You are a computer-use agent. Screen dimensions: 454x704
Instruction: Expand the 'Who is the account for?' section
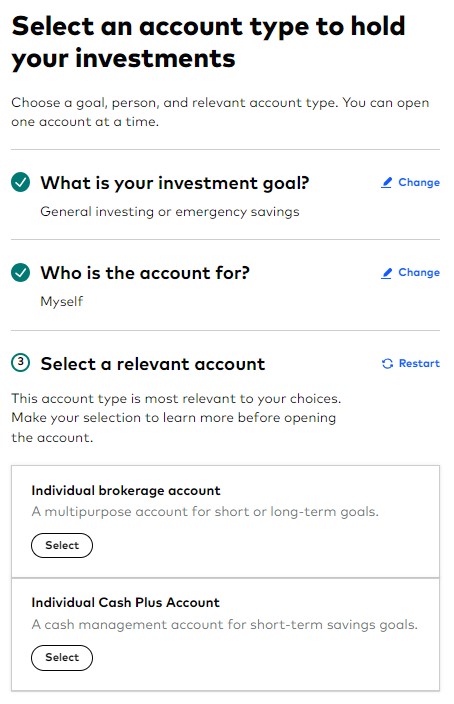(145, 273)
